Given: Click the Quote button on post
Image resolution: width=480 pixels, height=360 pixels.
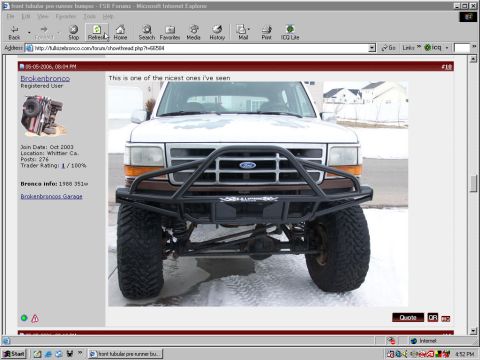Looking at the screenshot, I should coord(408,317).
